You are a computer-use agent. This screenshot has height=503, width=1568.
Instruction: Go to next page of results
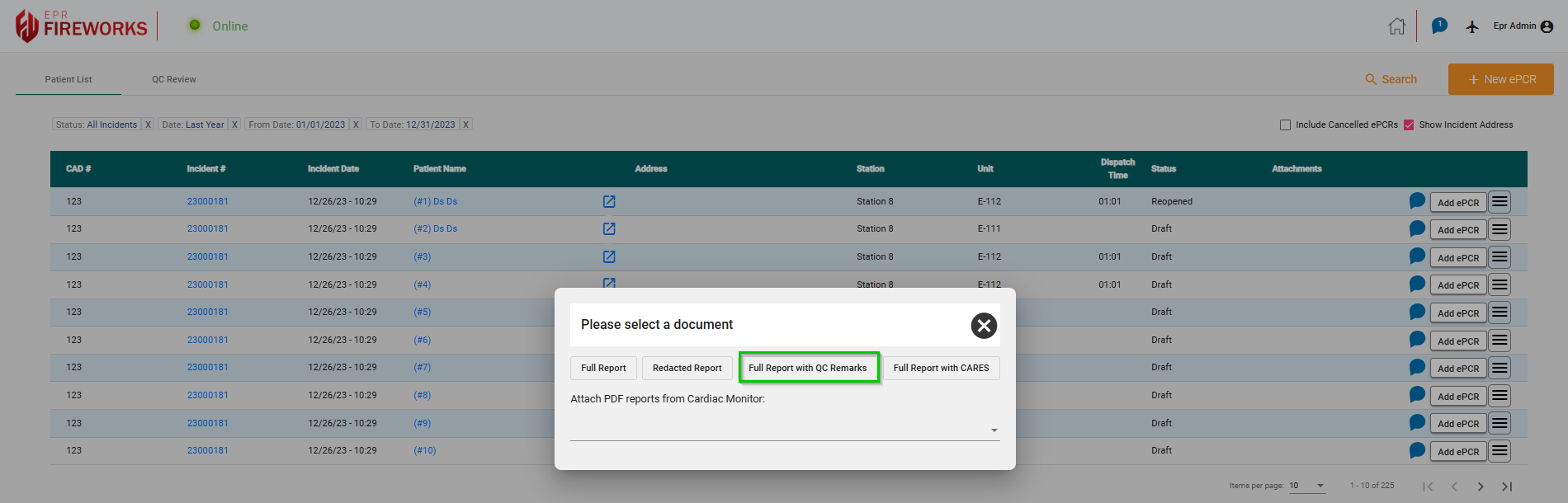click(1481, 487)
